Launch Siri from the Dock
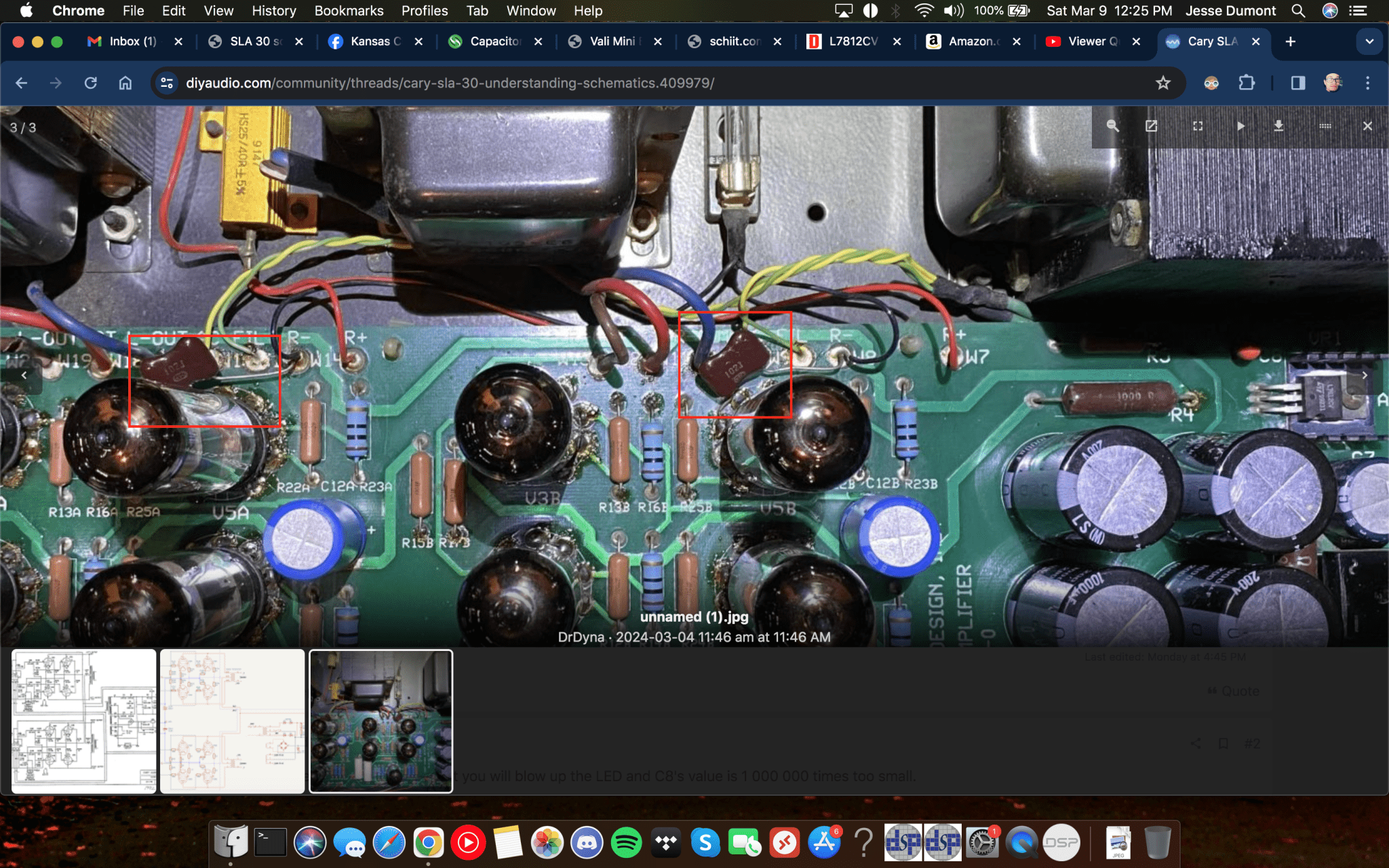Screen dimensions: 1389x868 coord(310,843)
